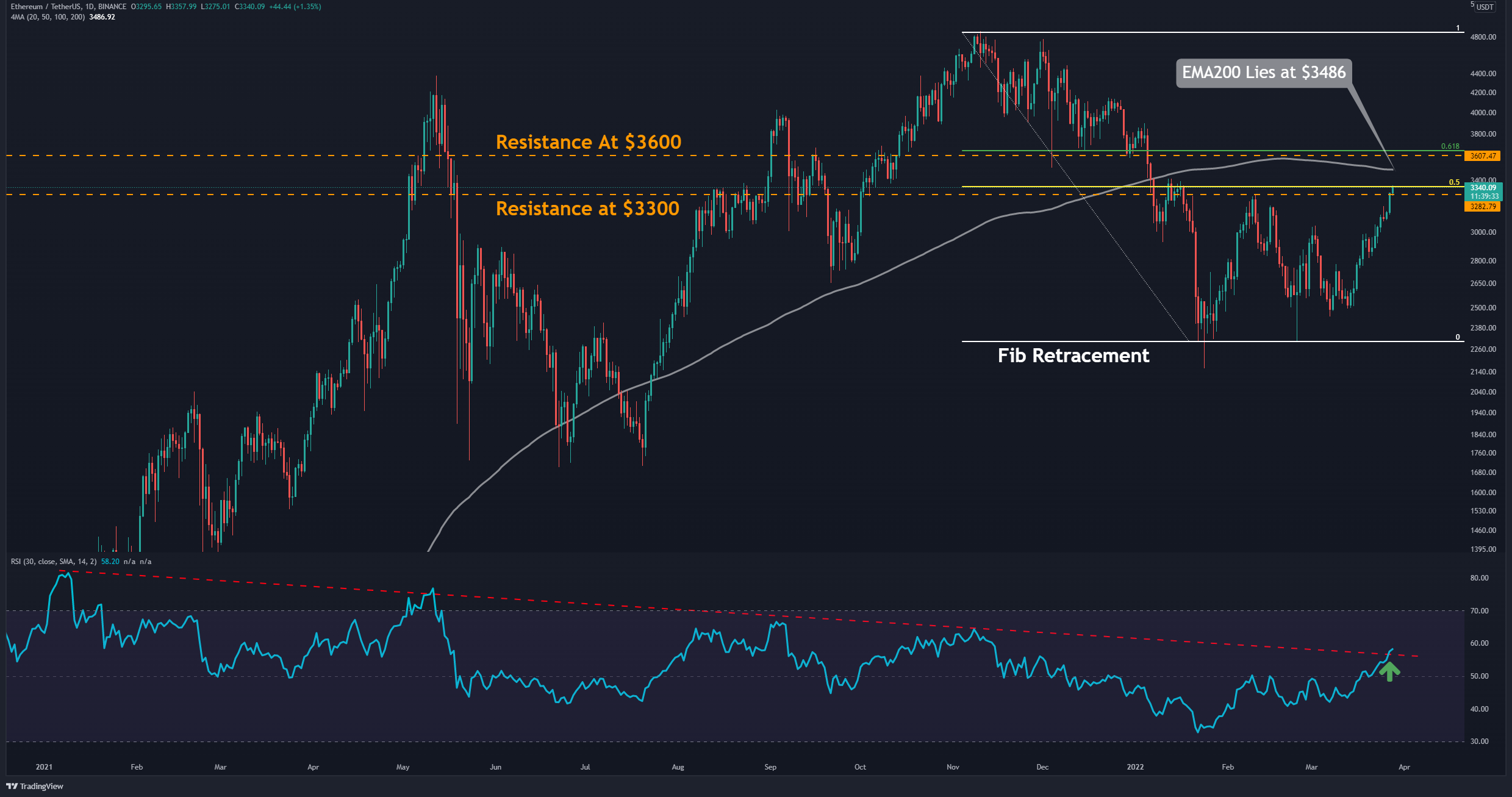Click the RSI 30.00 axis label
This screenshot has height=797, width=1512.
1480,742
